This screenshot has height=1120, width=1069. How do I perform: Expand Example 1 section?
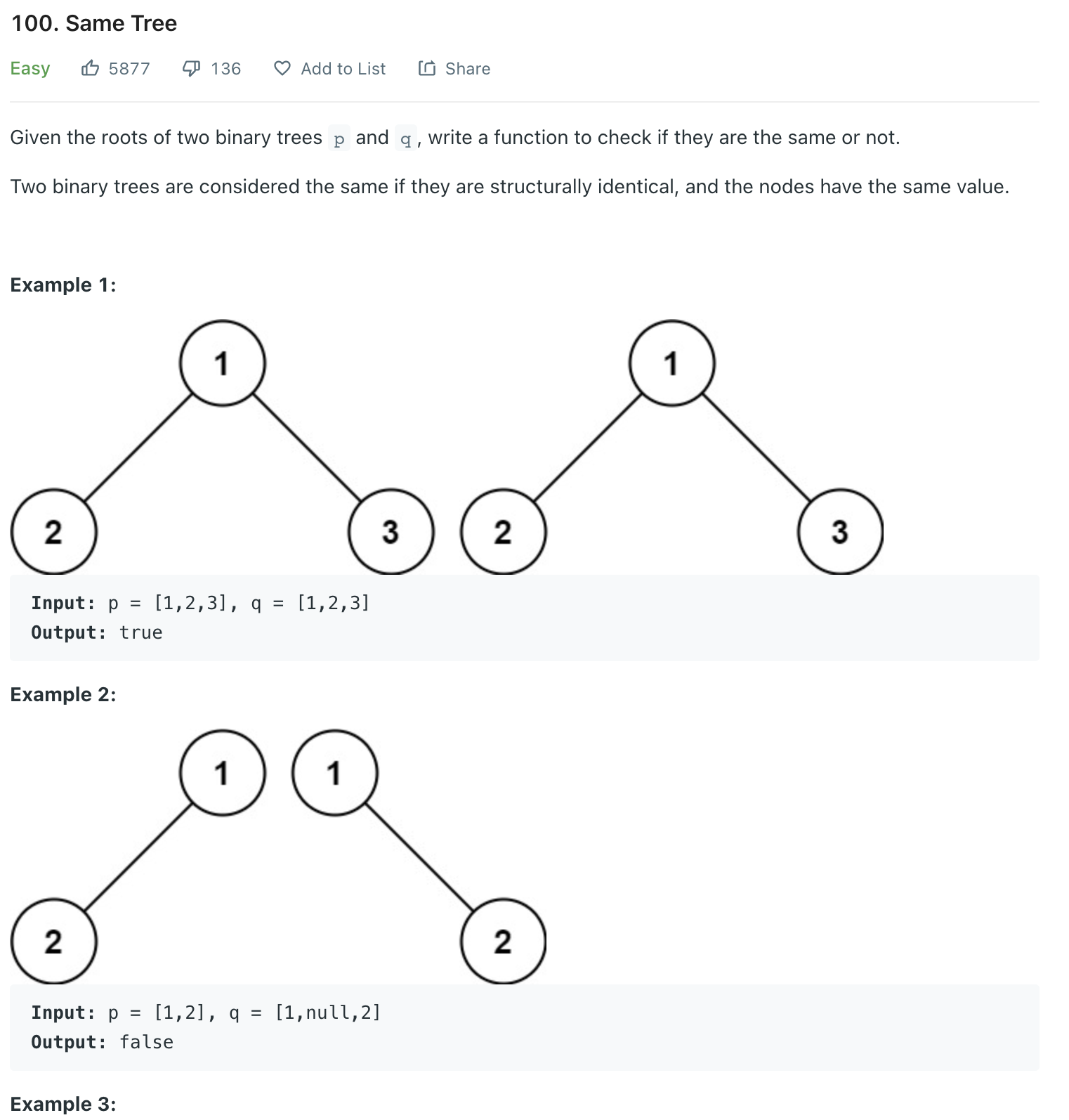tap(63, 284)
